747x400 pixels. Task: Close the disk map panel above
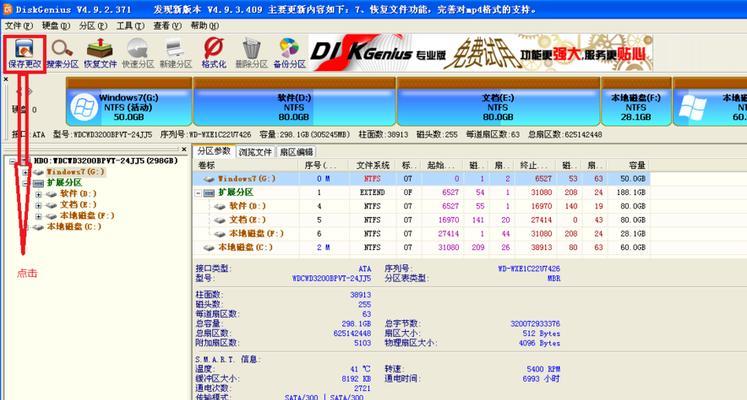[6, 79]
